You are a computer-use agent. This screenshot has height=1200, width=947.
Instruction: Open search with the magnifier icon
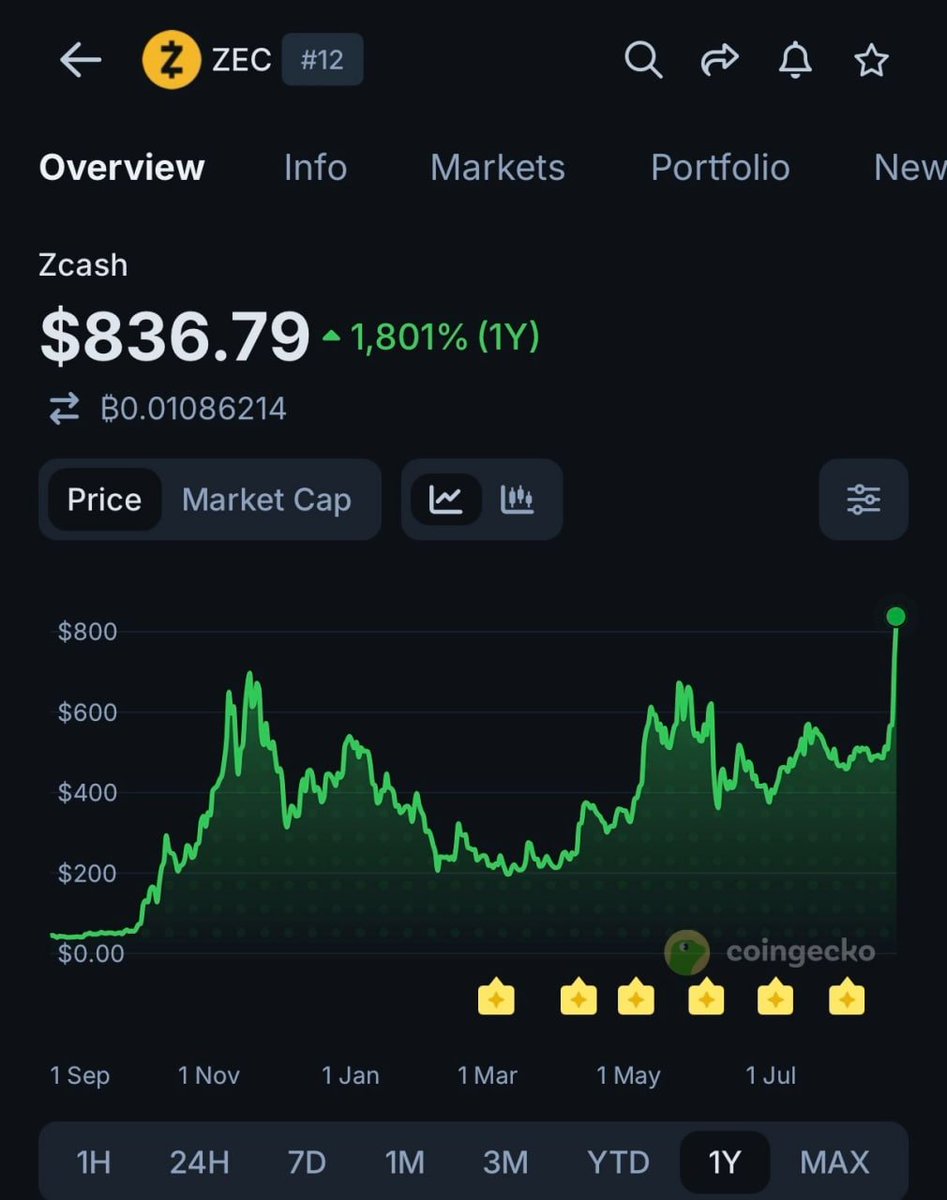pyautogui.click(x=643, y=61)
